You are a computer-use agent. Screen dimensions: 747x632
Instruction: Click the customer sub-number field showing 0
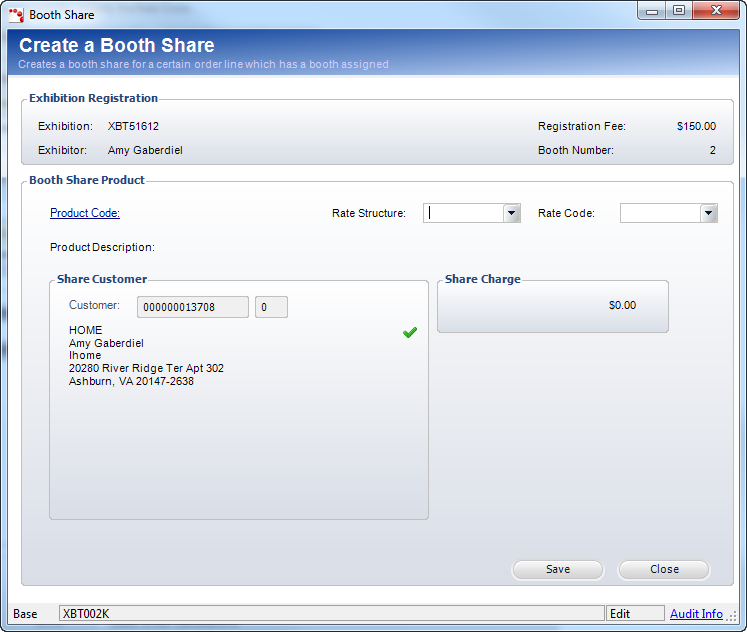272,307
